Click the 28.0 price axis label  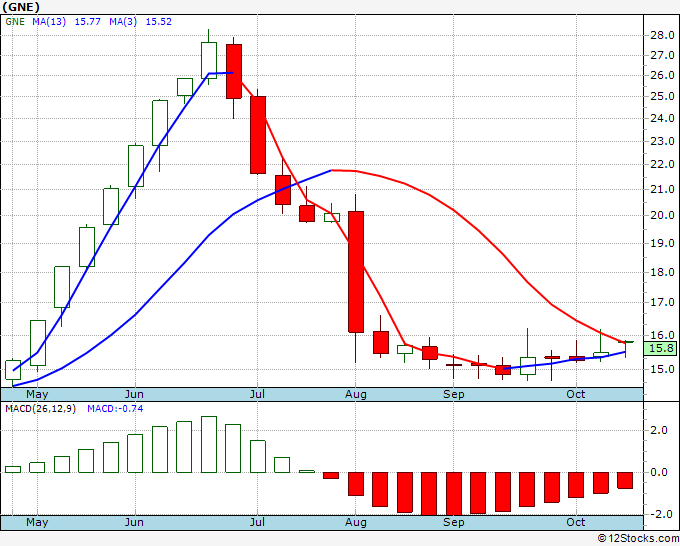[x=662, y=36]
